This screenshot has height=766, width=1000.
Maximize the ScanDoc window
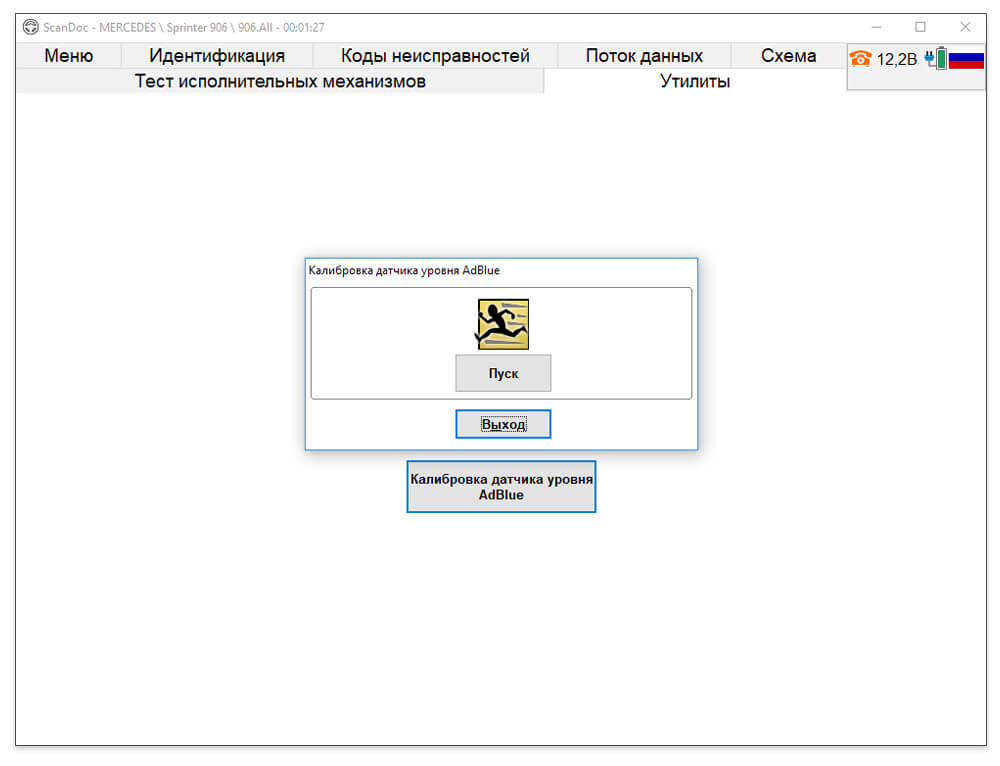(920, 27)
